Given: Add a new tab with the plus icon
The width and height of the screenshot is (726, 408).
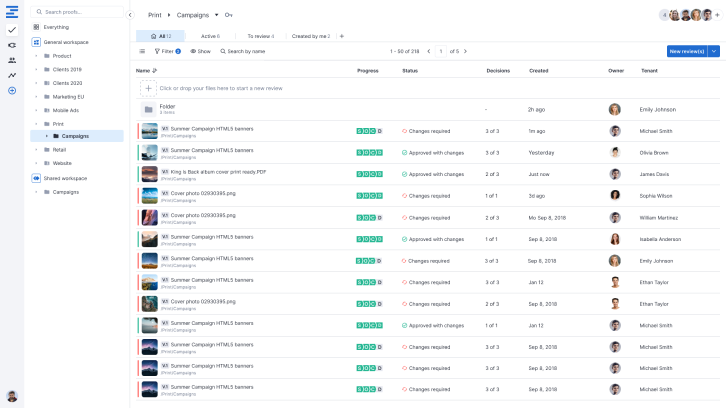Looking at the screenshot, I should (x=341, y=36).
